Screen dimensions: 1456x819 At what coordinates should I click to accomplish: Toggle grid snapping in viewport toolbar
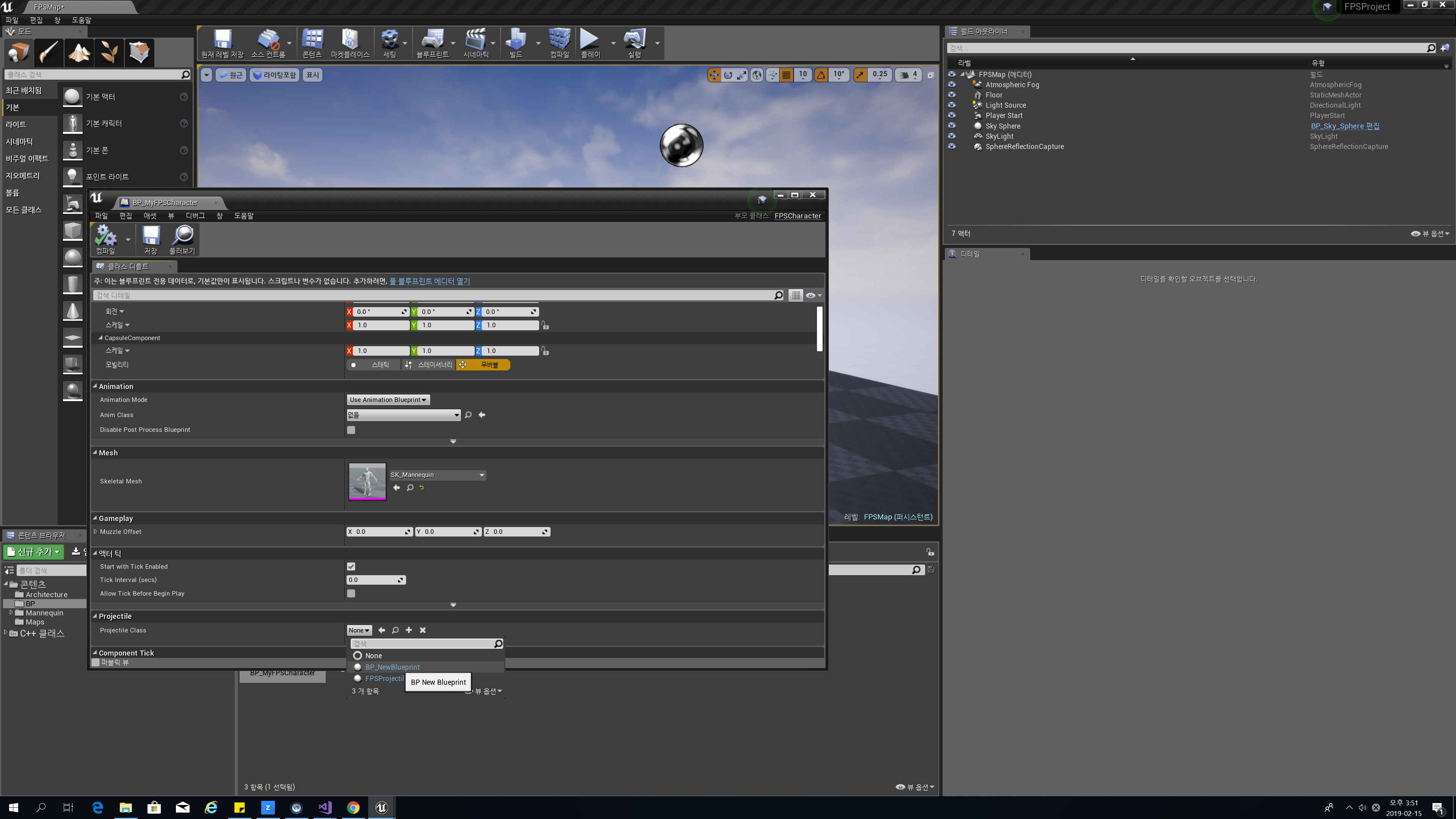(x=786, y=75)
